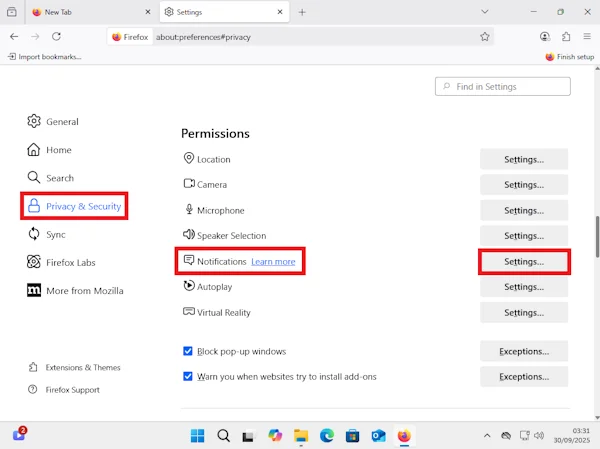Click the forward navigation arrow
Screen dimensions: 600x449
35,36
